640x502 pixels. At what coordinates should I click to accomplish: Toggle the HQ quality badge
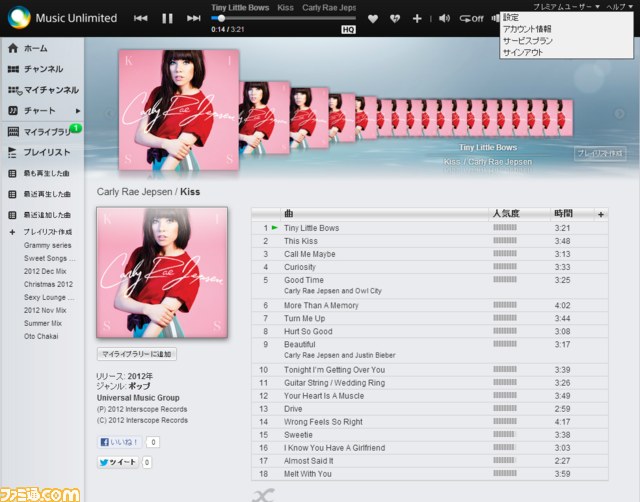(348, 30)
